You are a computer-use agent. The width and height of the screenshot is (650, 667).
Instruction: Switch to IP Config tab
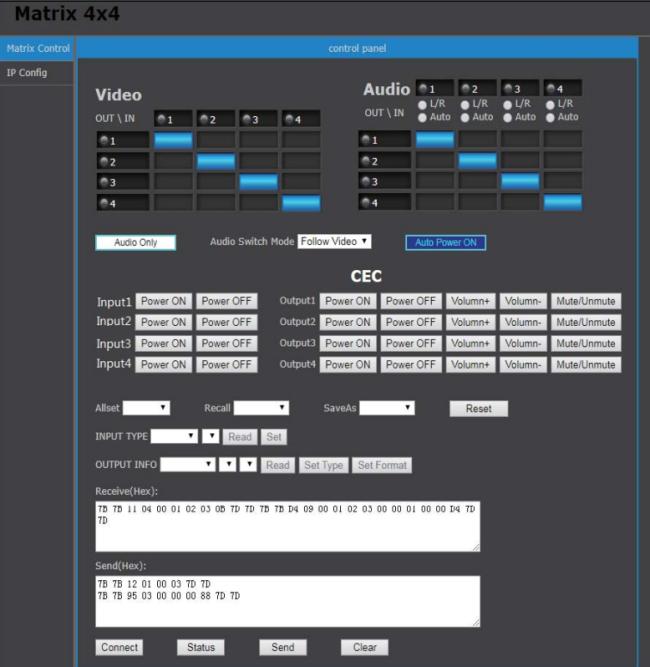pyautogui.click(x=27, y=73)
